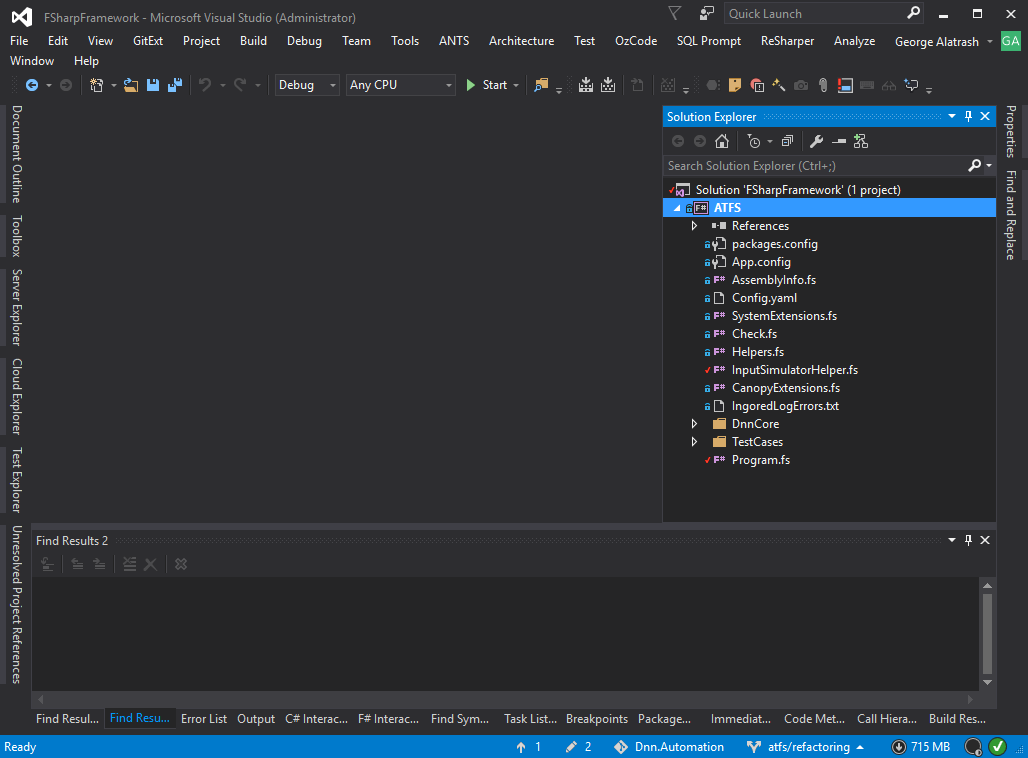Click the feedback icon beside Quick Launch
Image resolution: width=1028 pixels, height=758 pixels.
tap(707, 13)
